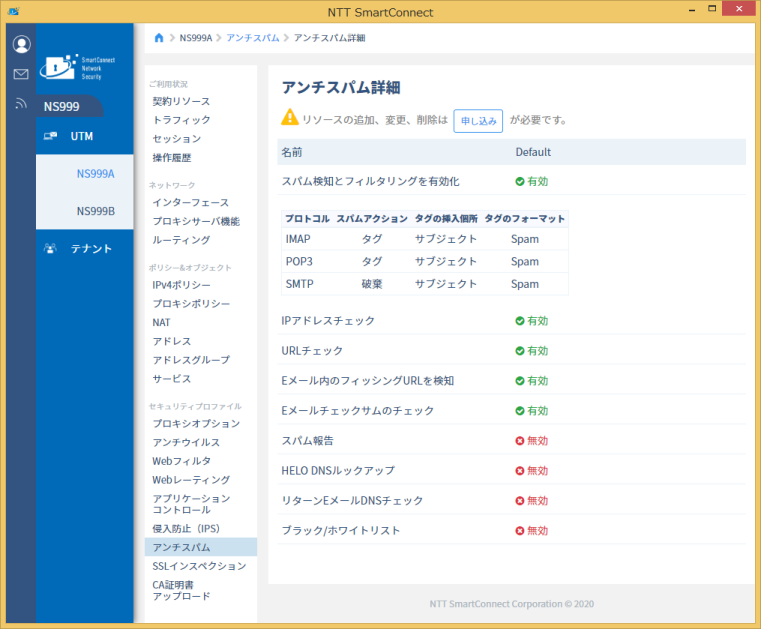Open the mail envelope icon
The image size is (761, 629).
(x=21, y=74)
